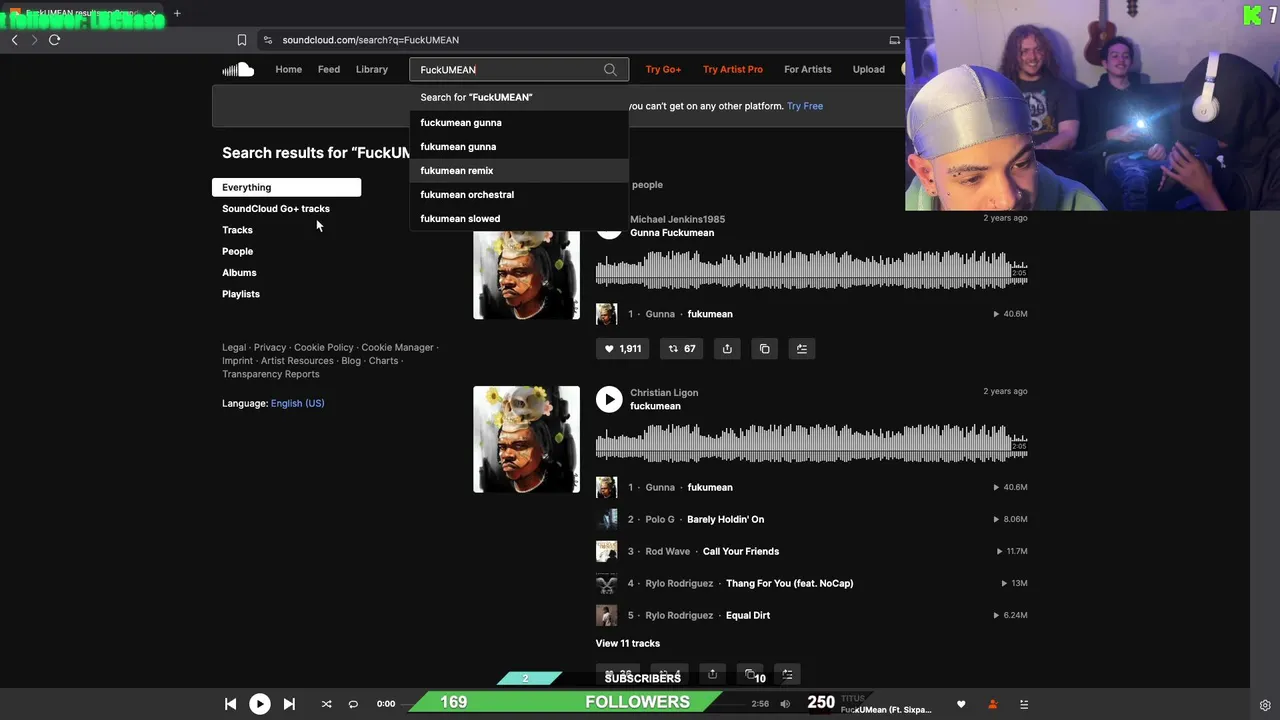Click Try Artist Pro link
The image size is (1280, 720).
point(733,70)
